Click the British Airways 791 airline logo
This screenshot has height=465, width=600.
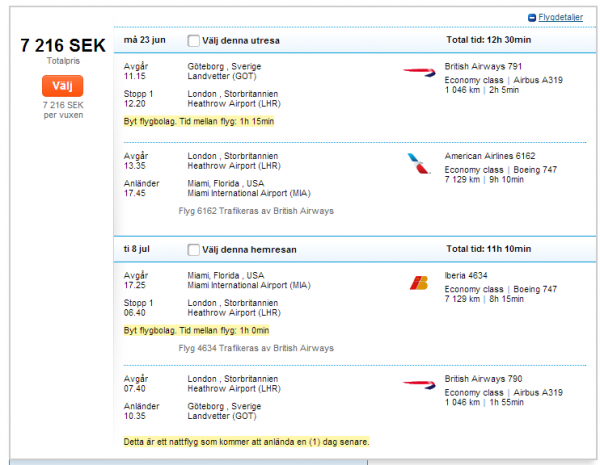tap(417, 71)
